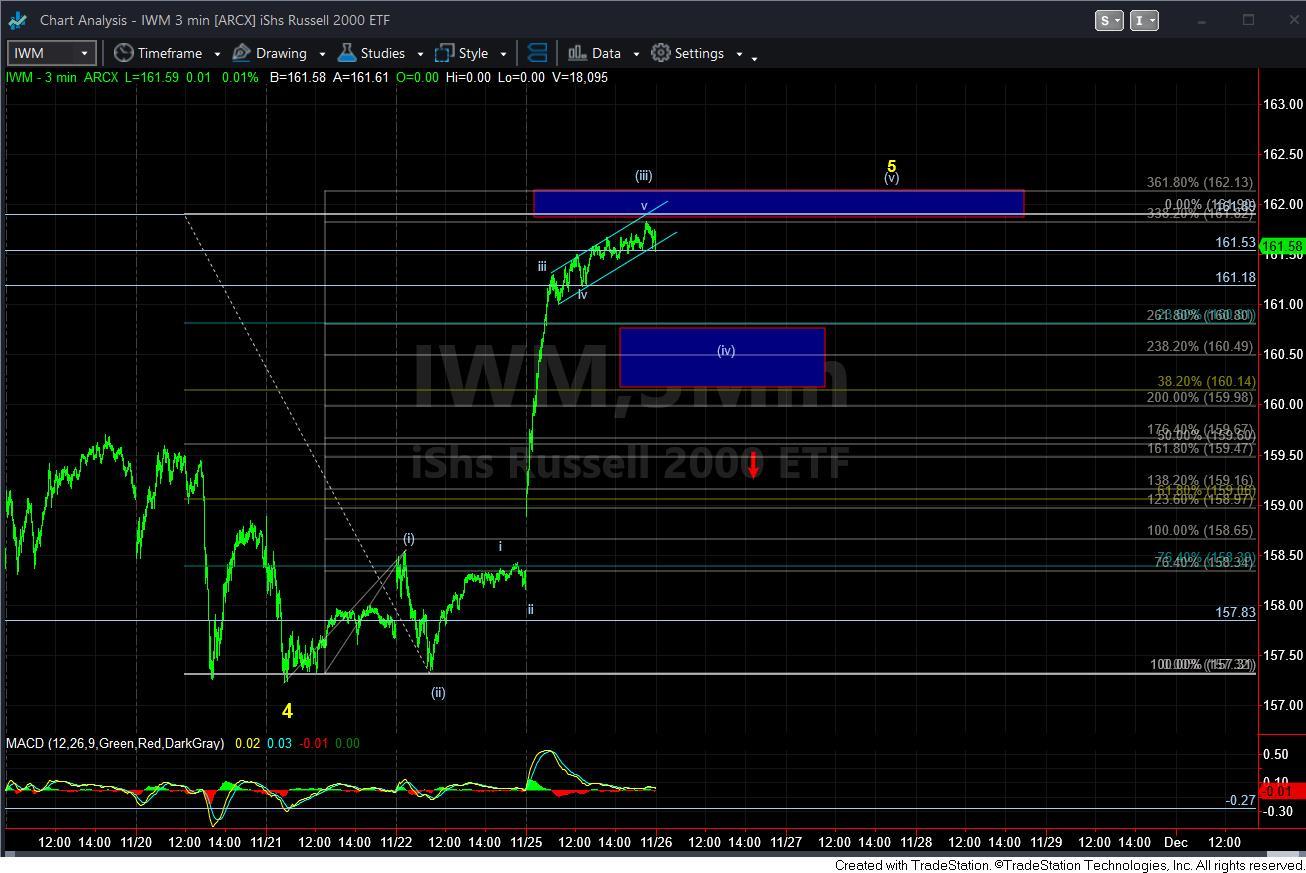The height and width of the screenshot is (873, 1306).
Task: Click the 161.80% (159.47) Fibonacci label
Action: [1199, 449]
